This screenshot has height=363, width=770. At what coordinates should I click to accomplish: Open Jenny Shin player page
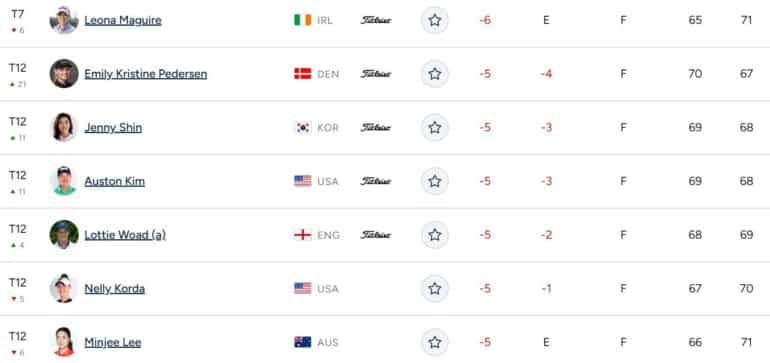pos(113,128)
